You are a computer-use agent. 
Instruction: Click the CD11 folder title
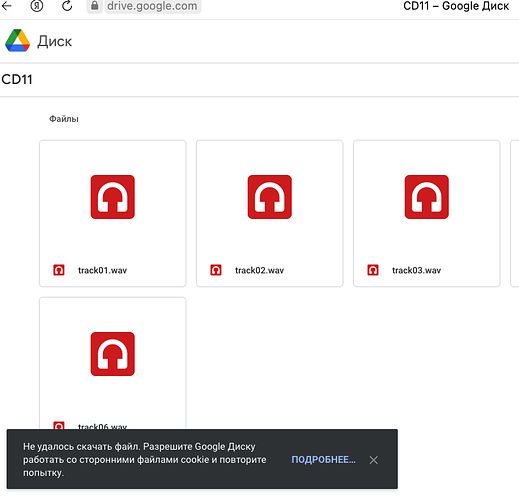tap(17, 79)
